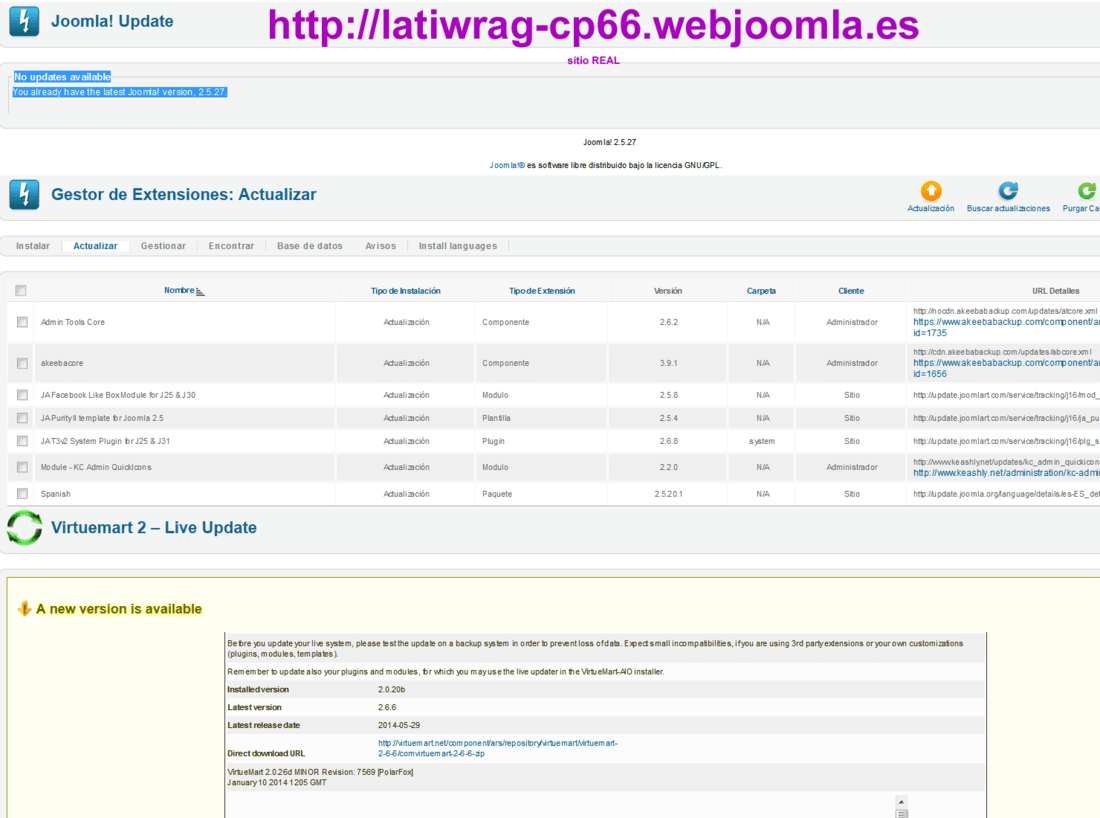This screenshot has width=1100, height=818.
Task: Sort by Tipo de Instalación column
Action: click(405, 291)
